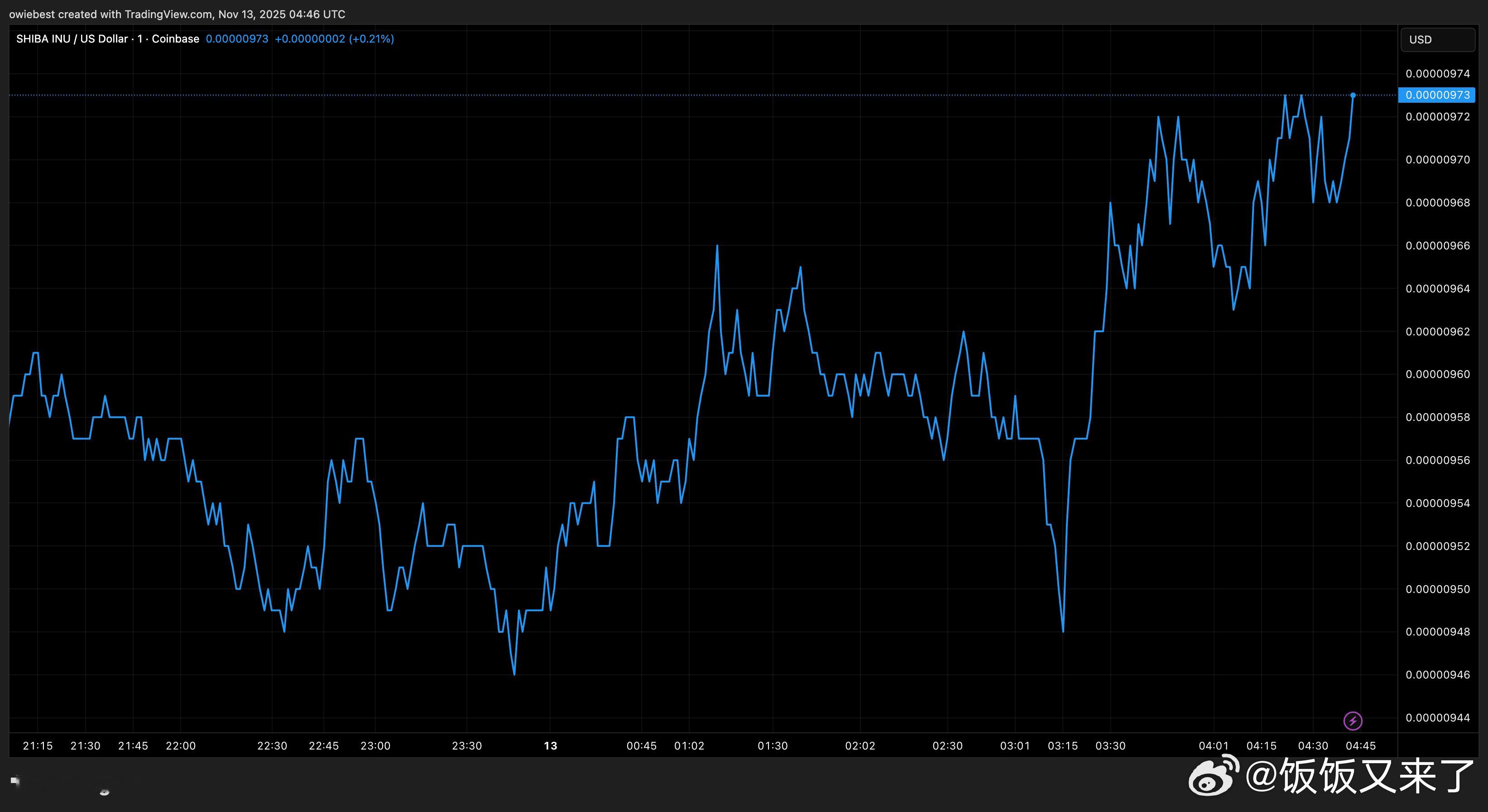Click the @饭饭又来了 watermark text

click(1360, 776)
